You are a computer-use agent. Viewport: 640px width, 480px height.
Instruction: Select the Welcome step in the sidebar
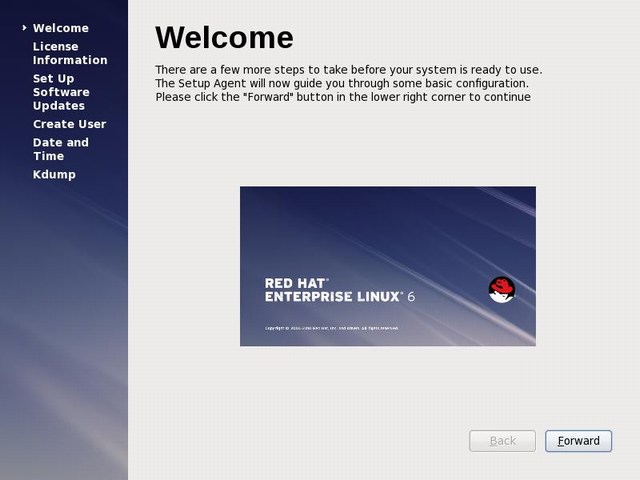pos(61,28)
